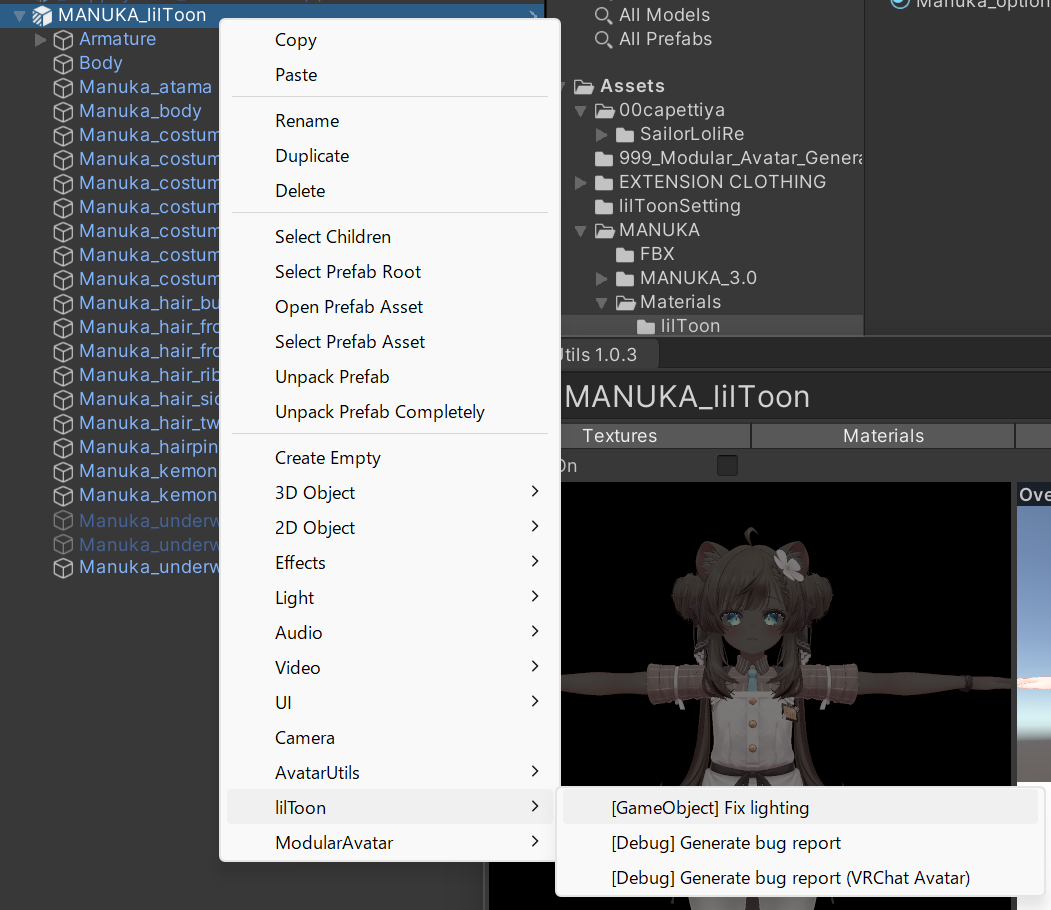Expand the EXTENSION CLOTHING folder

click(x=581, y=182)
